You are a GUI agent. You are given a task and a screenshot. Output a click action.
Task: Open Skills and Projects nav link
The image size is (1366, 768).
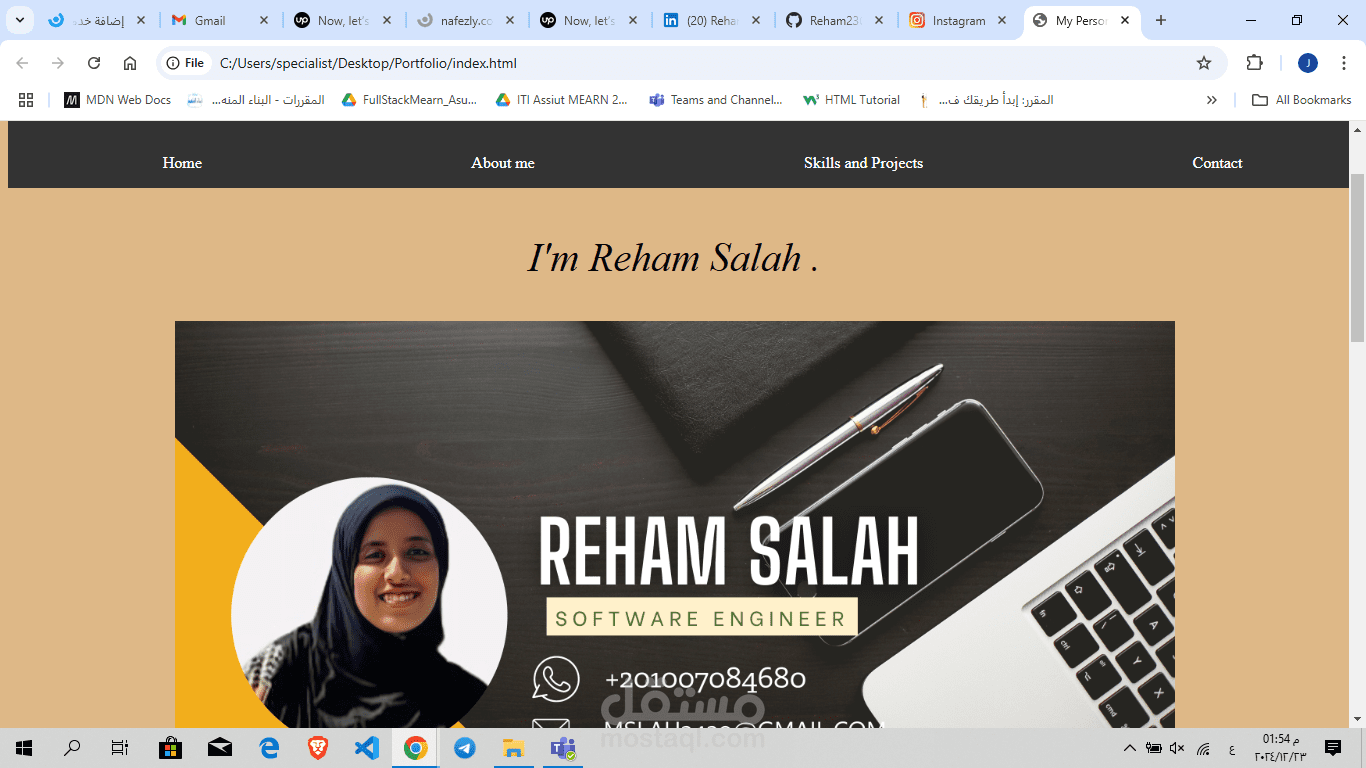click(863, 163)
